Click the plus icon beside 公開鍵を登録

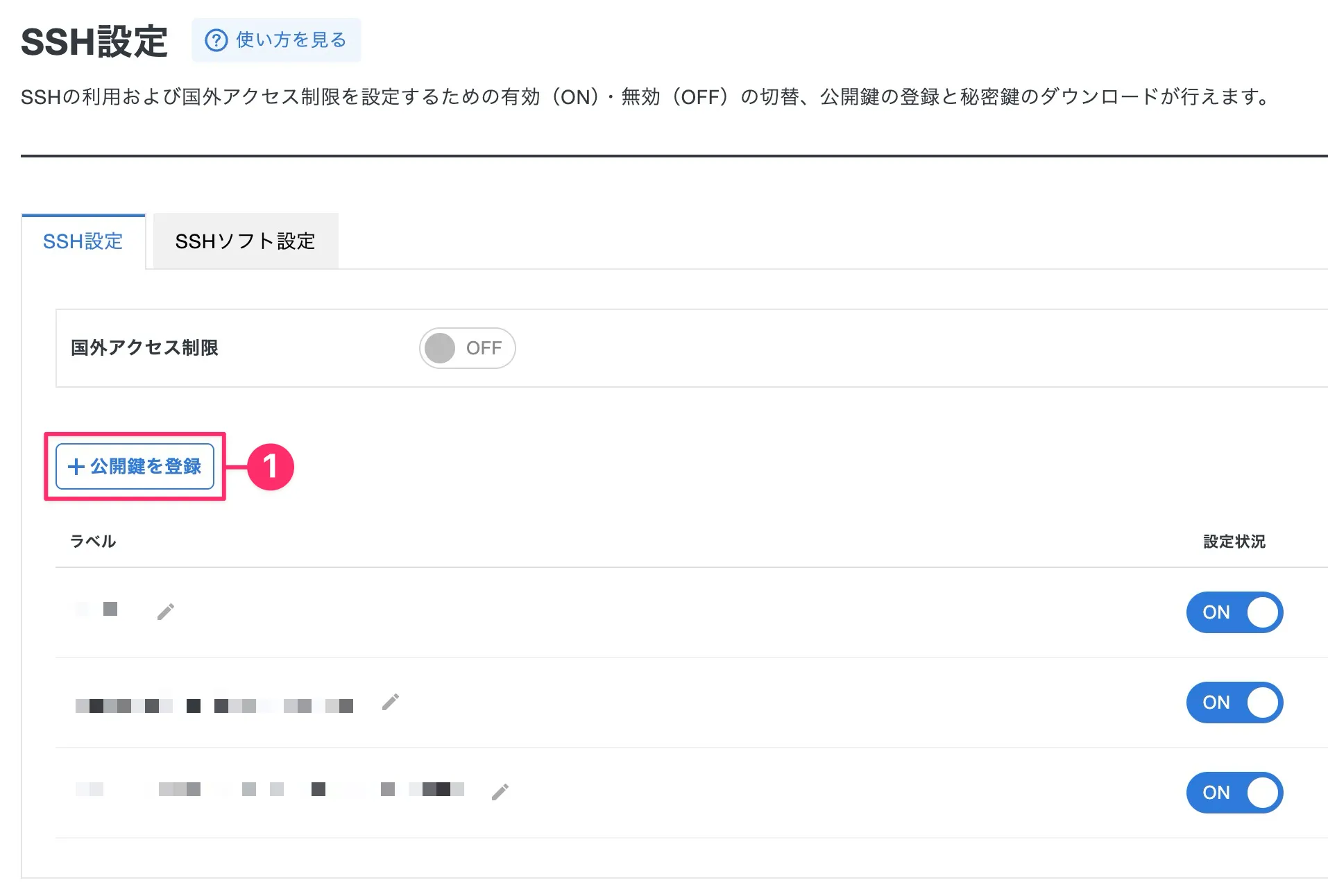(76, 467)
